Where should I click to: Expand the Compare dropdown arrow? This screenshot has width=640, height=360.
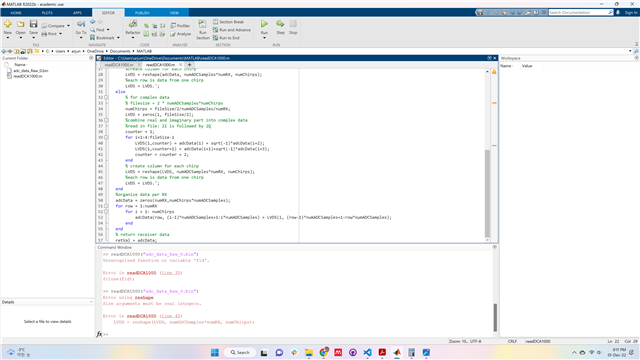pyautogui.click(x=68, y=26)
